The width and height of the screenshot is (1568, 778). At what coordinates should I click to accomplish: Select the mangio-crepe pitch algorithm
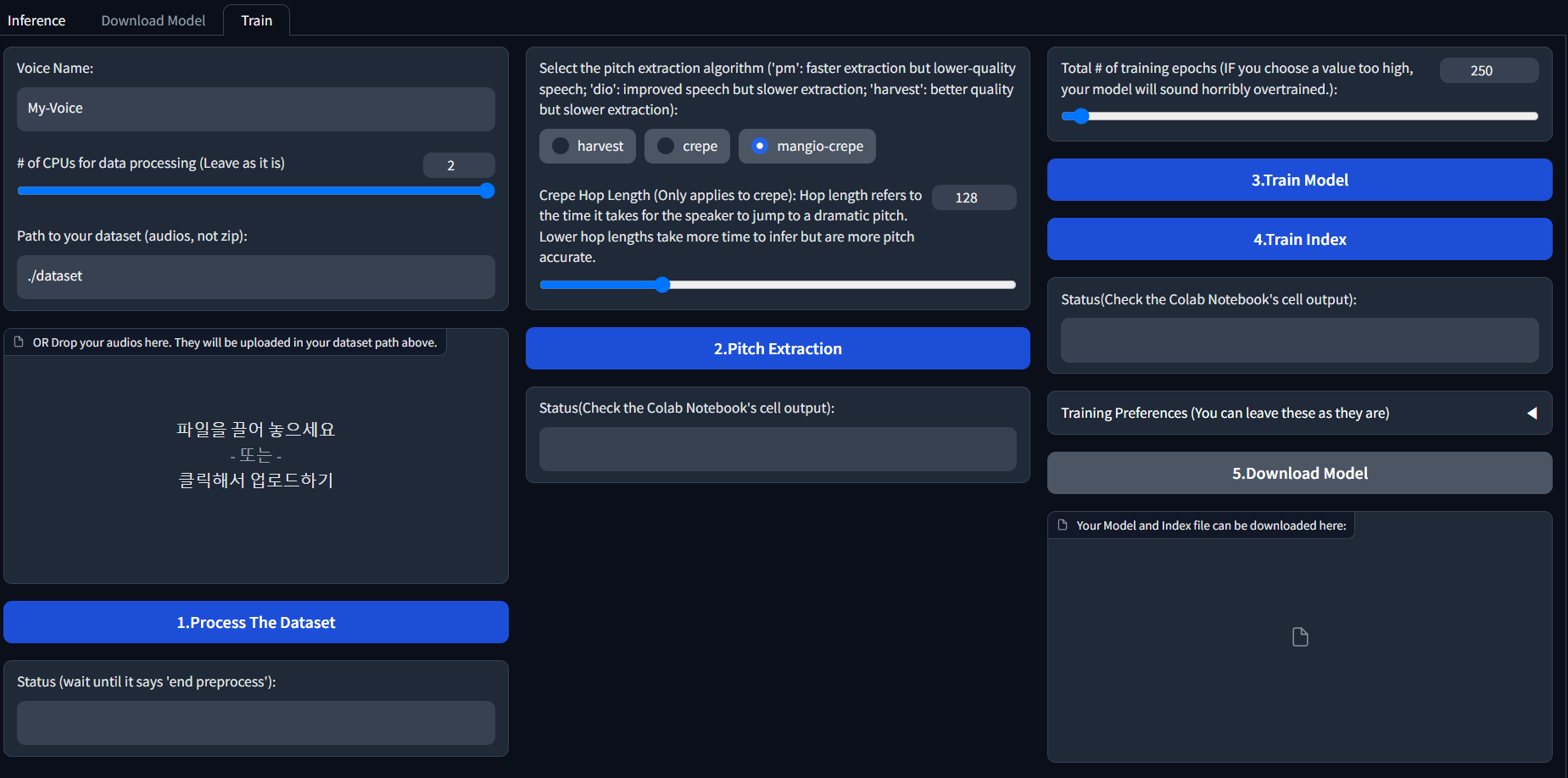807,147
